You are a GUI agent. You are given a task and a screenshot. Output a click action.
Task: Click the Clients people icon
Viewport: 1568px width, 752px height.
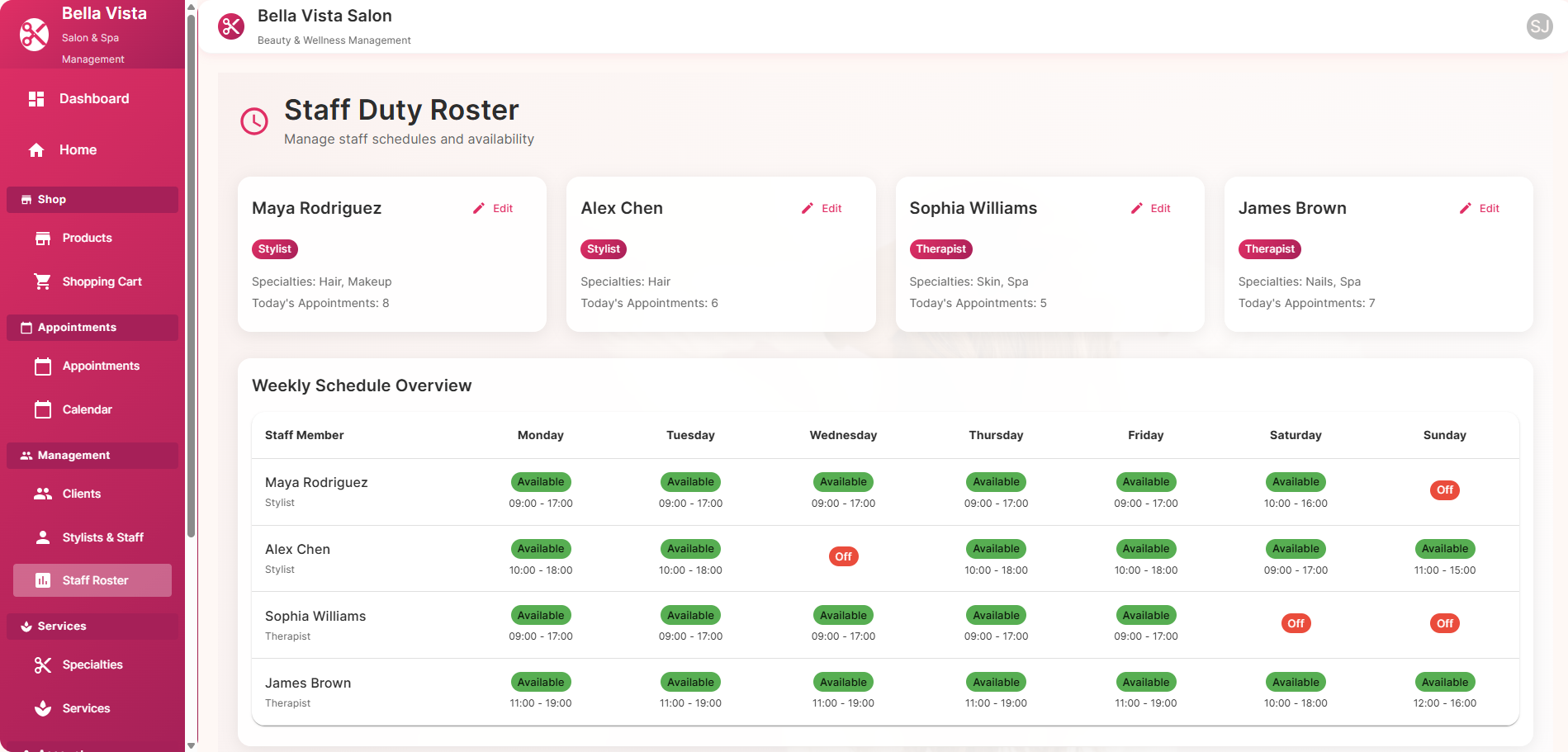tap(42, 493)
